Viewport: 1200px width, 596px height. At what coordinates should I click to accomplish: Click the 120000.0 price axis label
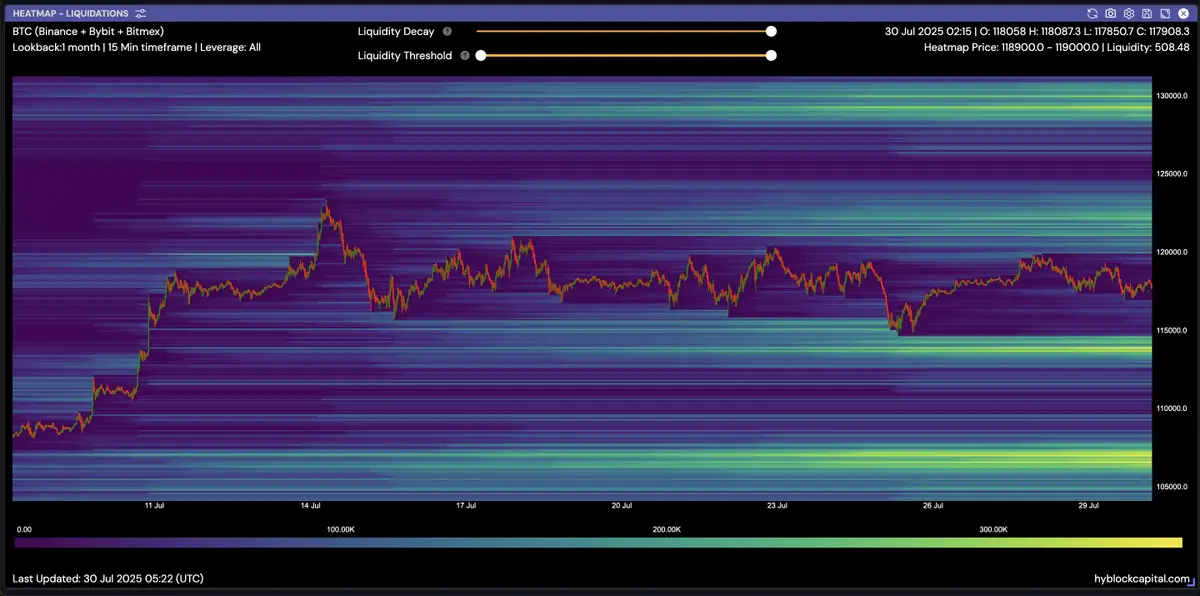[x=1172, y=252]
